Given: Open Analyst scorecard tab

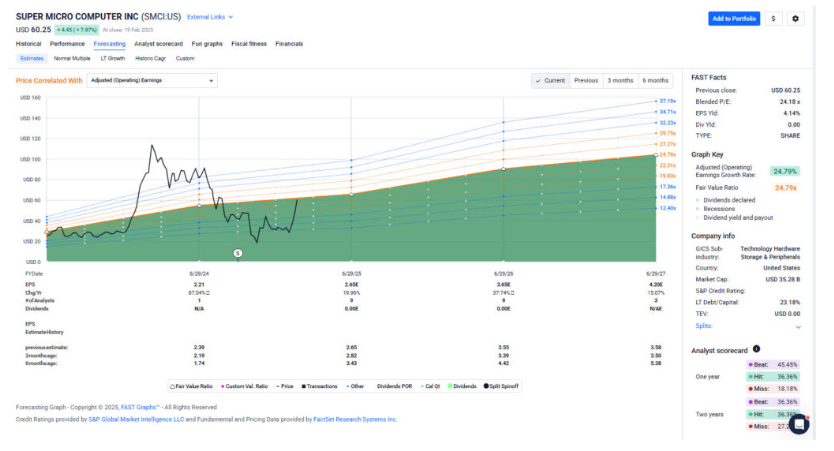Looking at the screenshot, I should click(x=159, y=44).
